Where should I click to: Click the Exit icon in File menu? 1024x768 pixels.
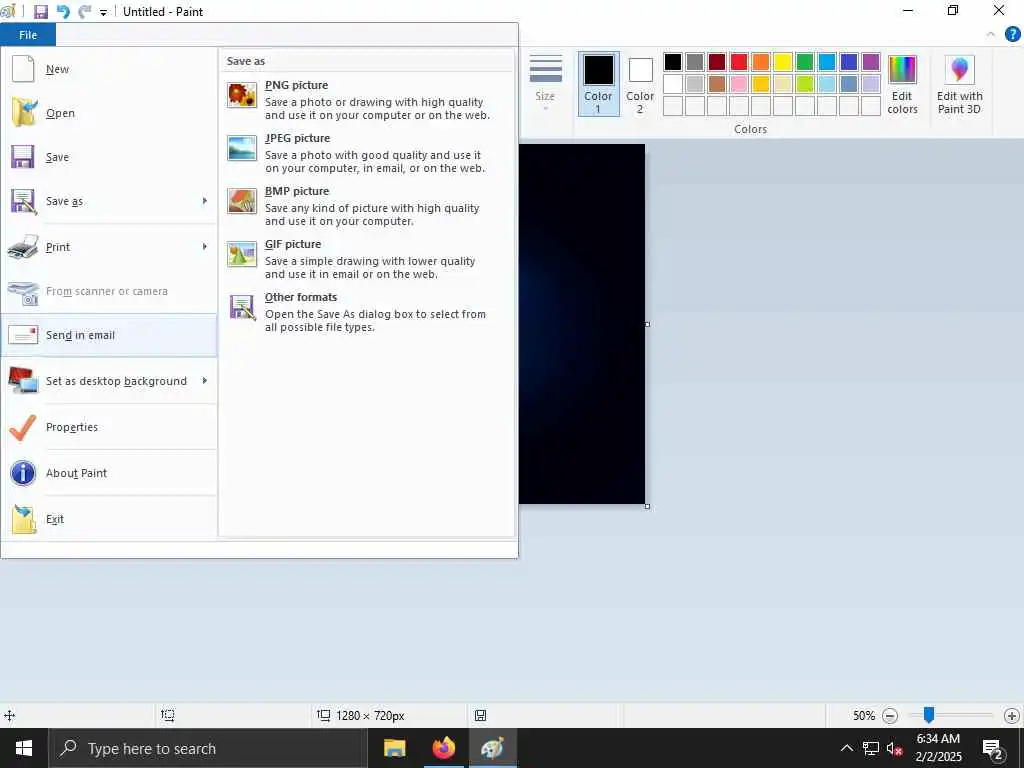(24, 519)
